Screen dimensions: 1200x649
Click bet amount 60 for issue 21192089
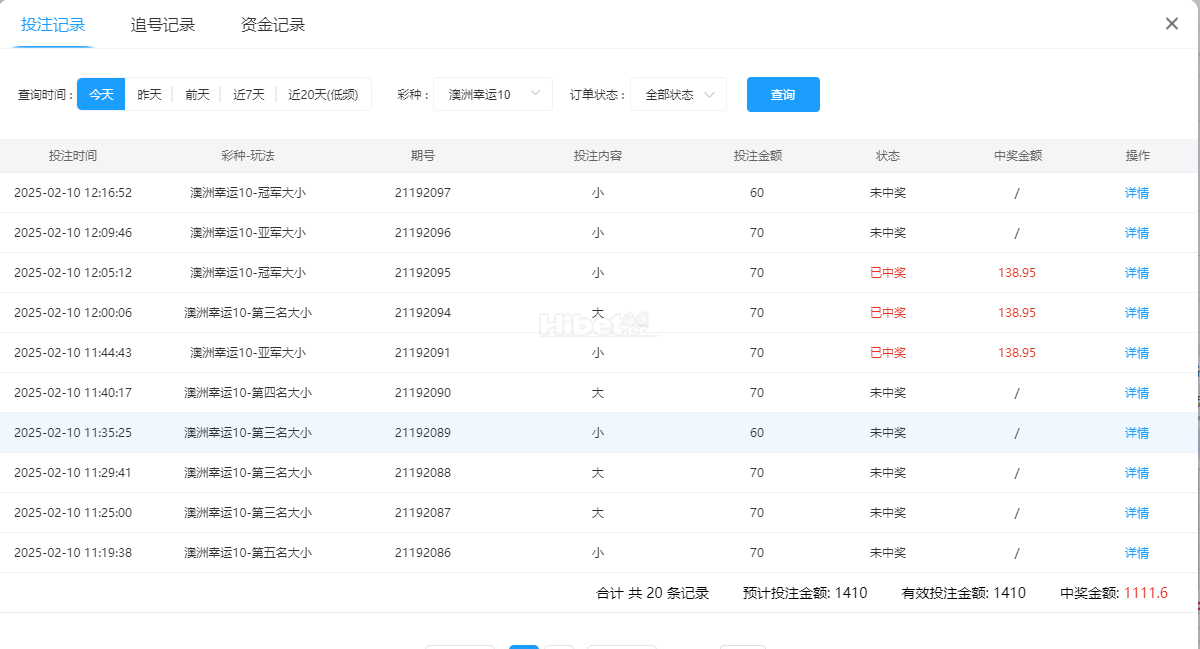pyautogui.click(x=757, y=433)
